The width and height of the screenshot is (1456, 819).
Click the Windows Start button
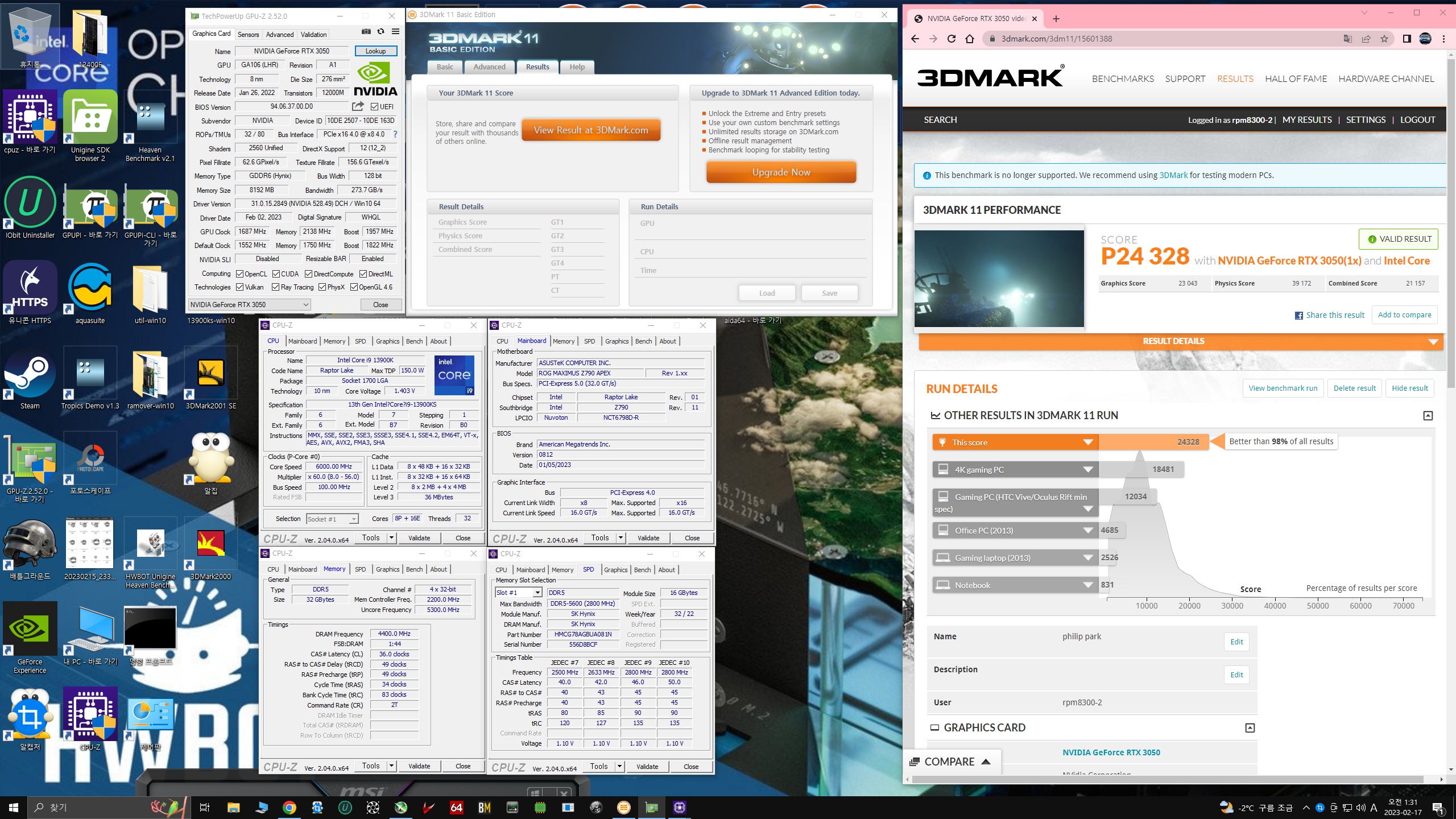14,808
